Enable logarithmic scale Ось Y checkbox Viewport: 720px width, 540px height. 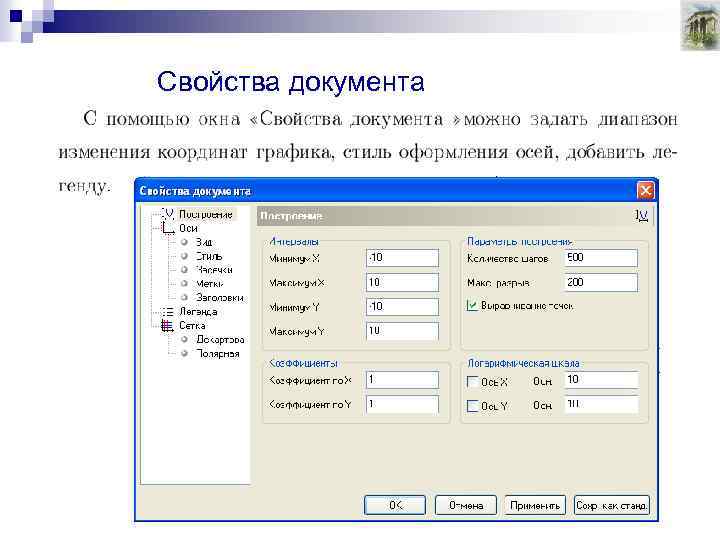click(x=472, y=406)
